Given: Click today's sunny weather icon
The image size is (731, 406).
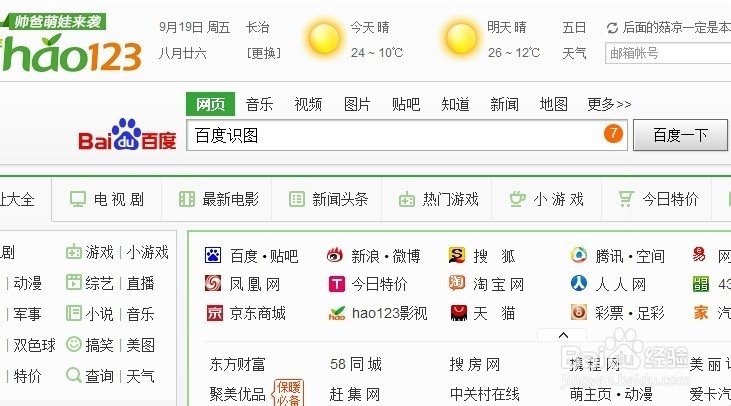Looking at the screenshot, I should coord(324,39).
